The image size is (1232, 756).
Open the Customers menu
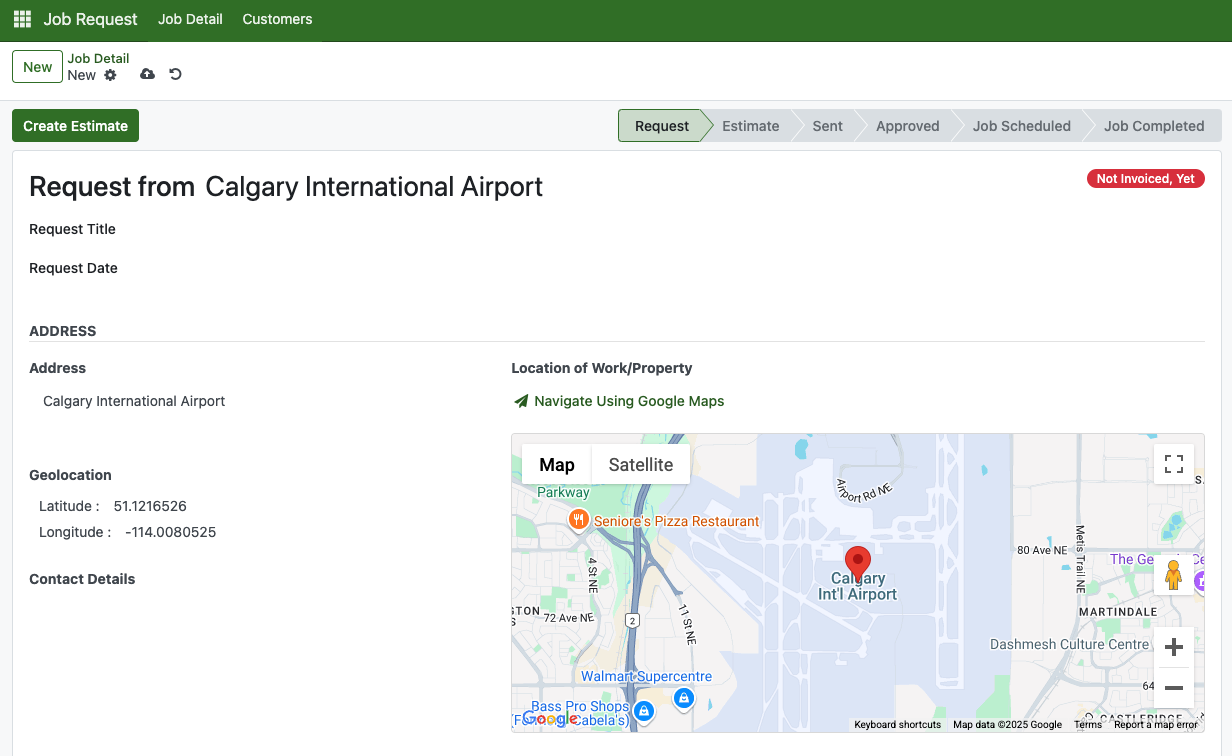[277, 19]
